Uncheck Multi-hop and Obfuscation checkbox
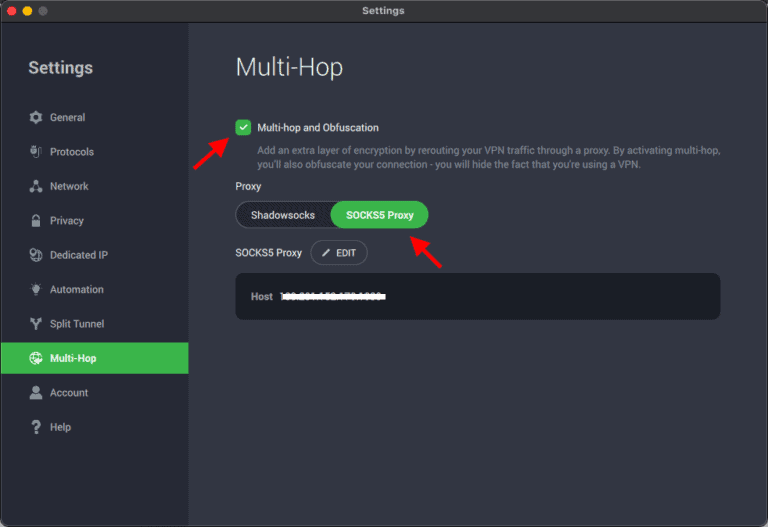This screenshot has width=768, height=527. 243,127
